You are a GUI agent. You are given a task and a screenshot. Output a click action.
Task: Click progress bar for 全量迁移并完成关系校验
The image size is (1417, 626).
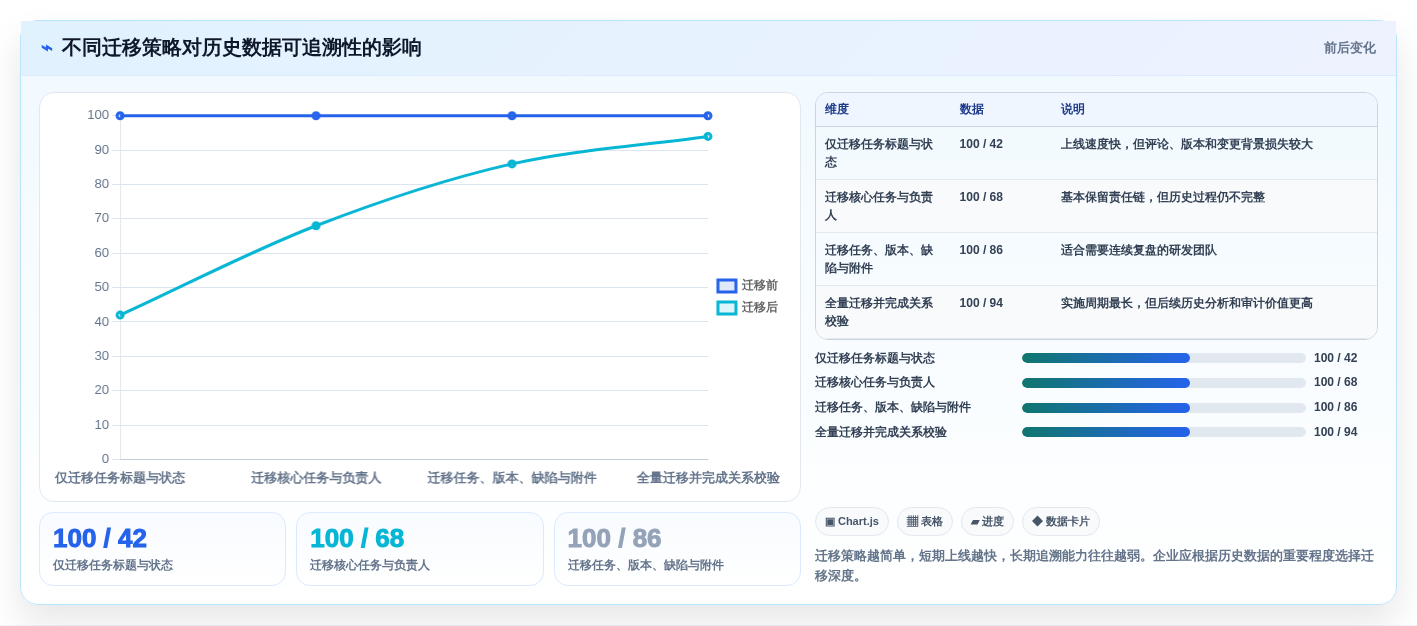[x=1164, y=432]
